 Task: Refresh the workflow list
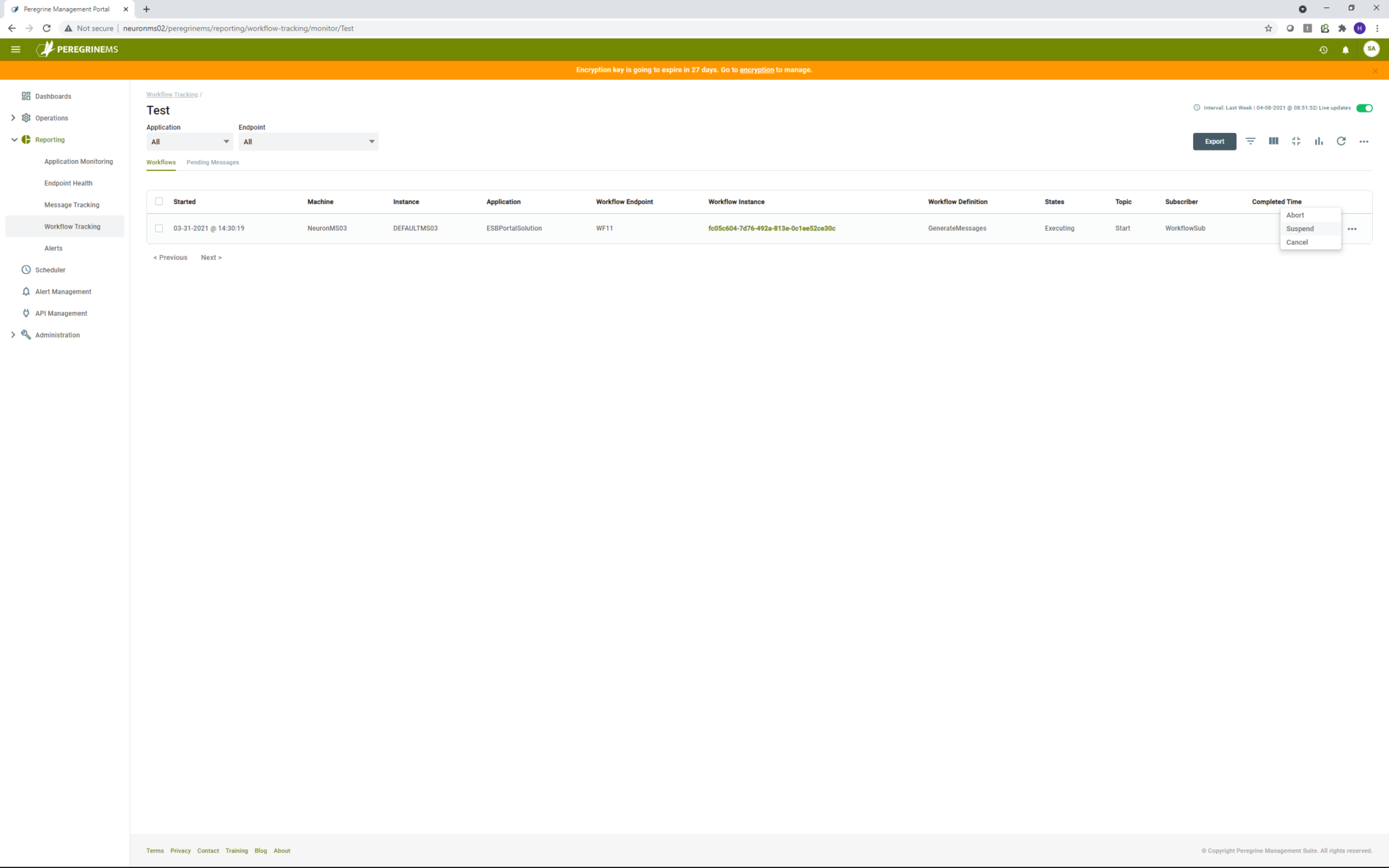pos(1341,141)
